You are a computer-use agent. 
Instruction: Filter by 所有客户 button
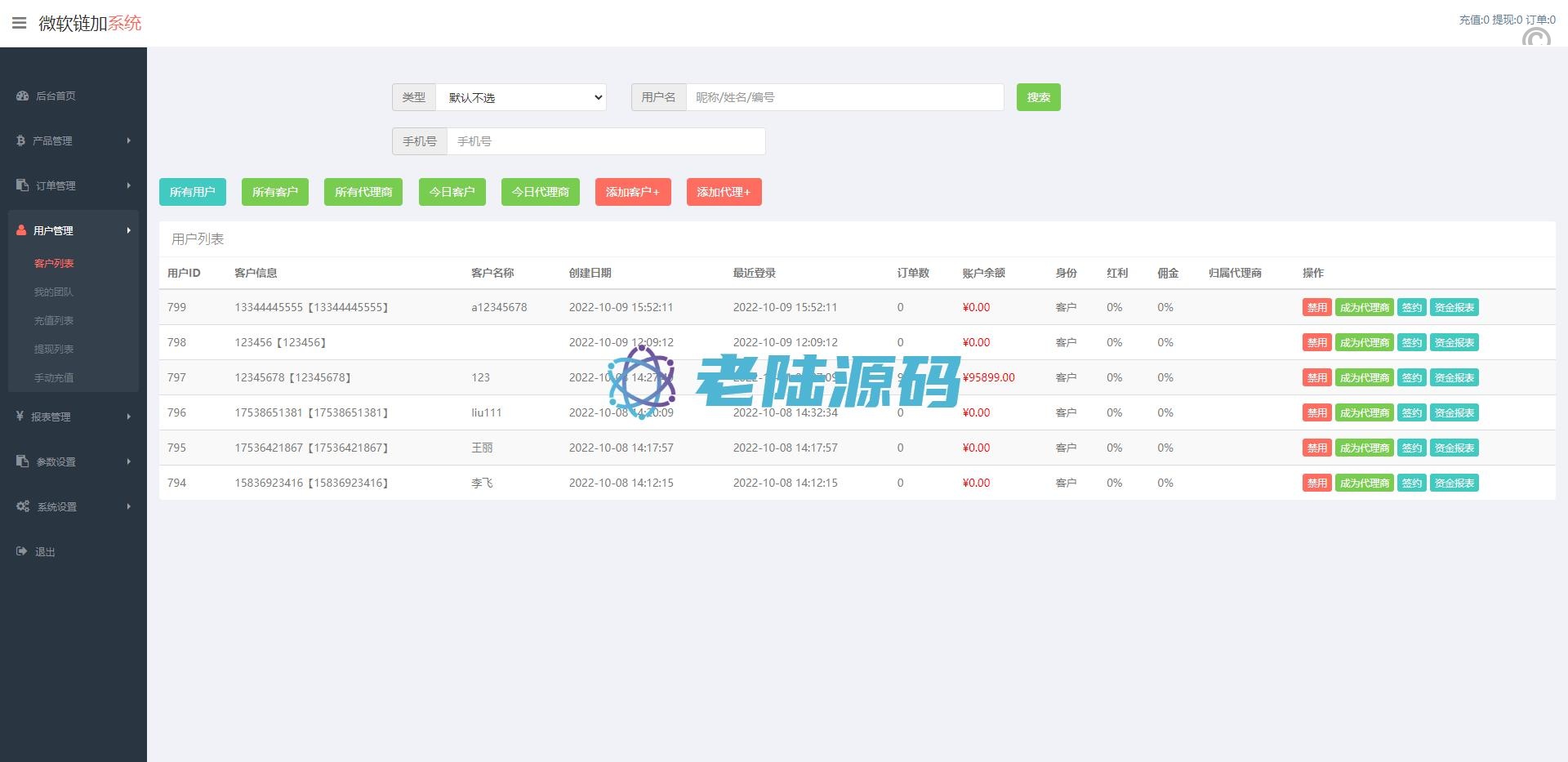(x=275, y=192)
